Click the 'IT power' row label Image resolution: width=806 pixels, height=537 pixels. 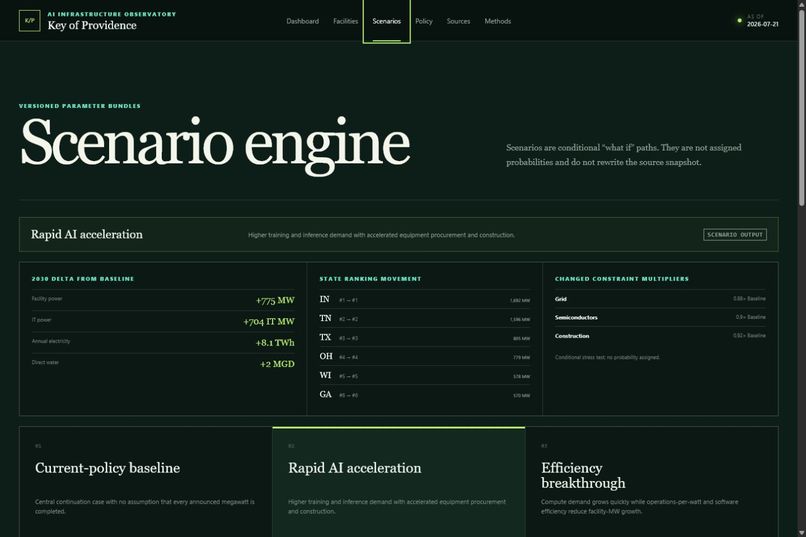[x=42, y=320]
